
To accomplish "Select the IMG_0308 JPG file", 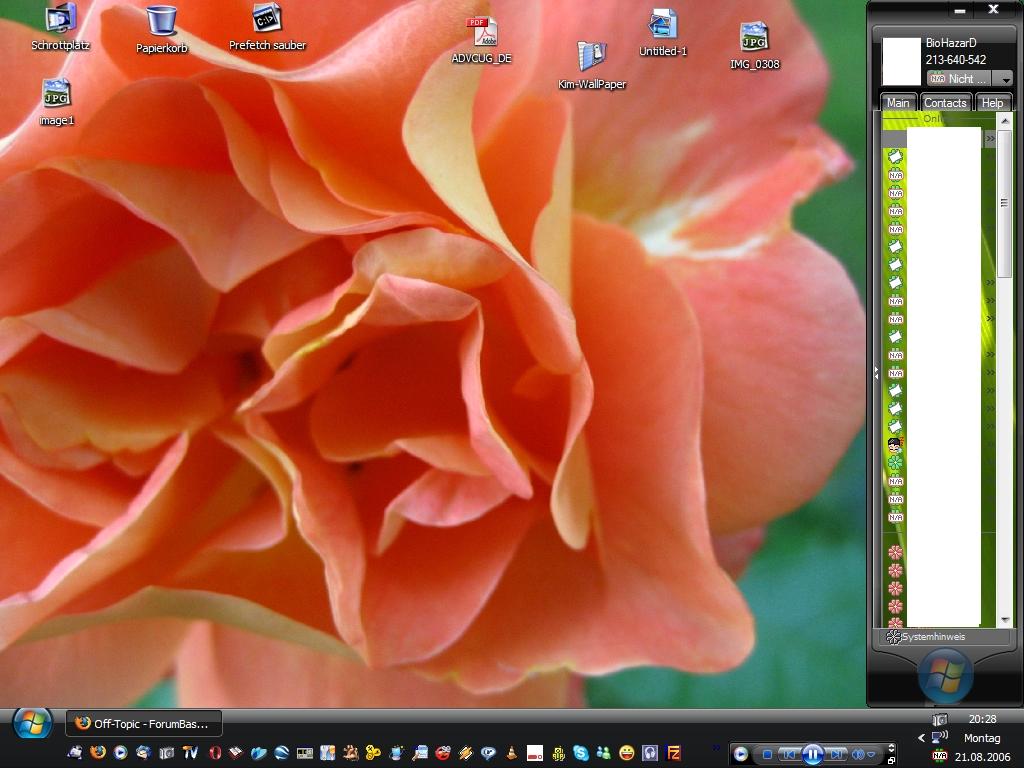I will point(754,45).
